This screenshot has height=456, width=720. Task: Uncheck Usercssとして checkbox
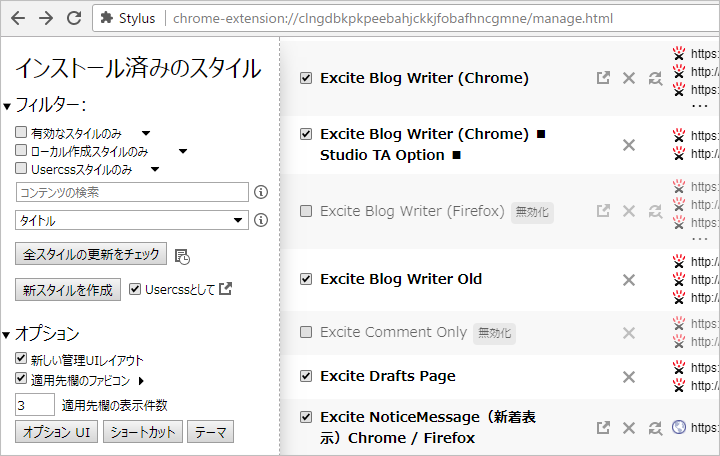click(135, 289)
